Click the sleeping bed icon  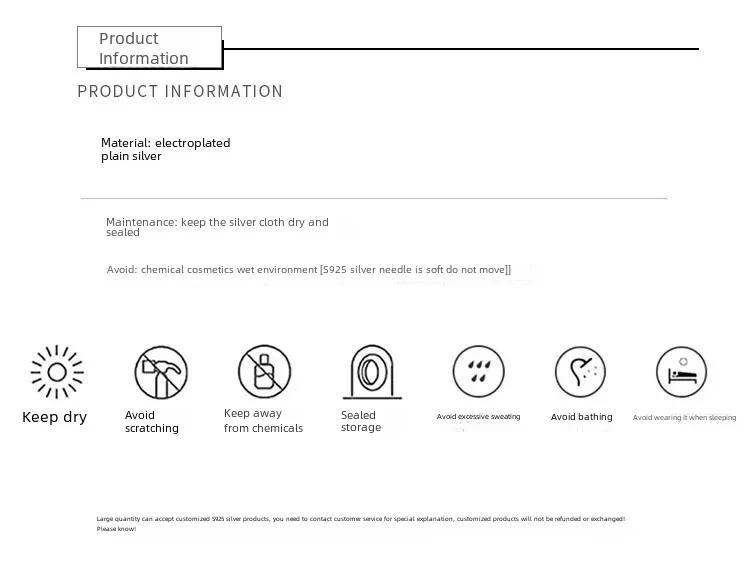tap(682, 372)
